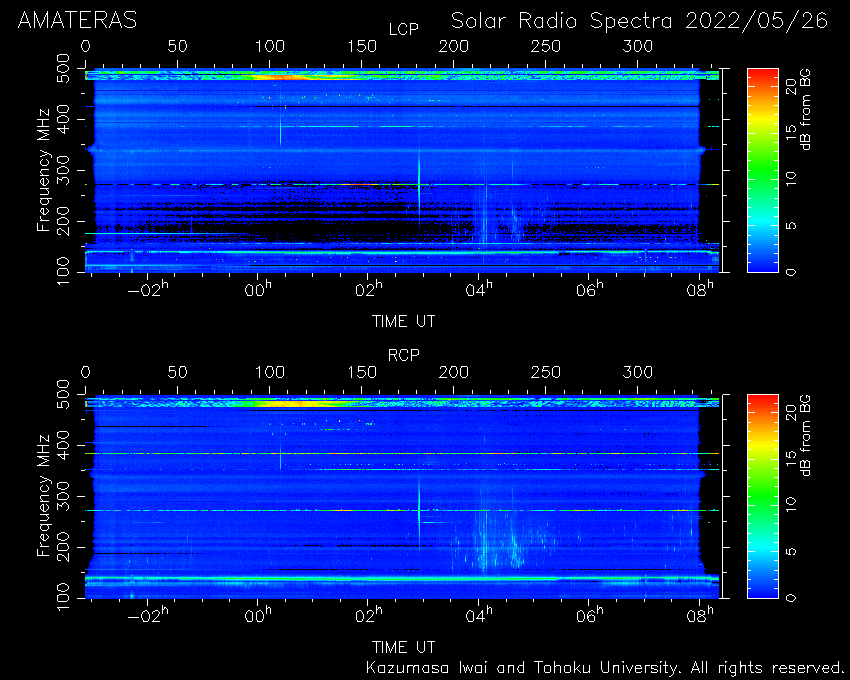Click the Frequency MHz axis label of LCP

point(43,170)
